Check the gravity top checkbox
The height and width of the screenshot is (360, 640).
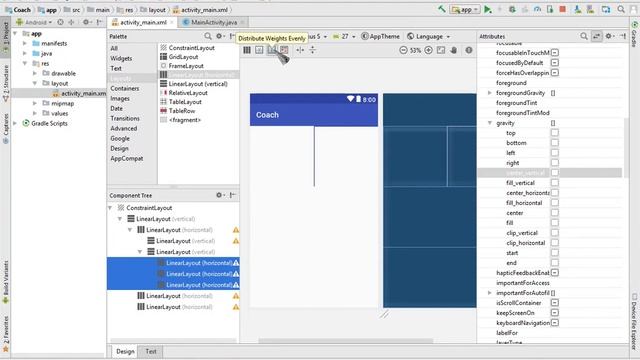555,133
